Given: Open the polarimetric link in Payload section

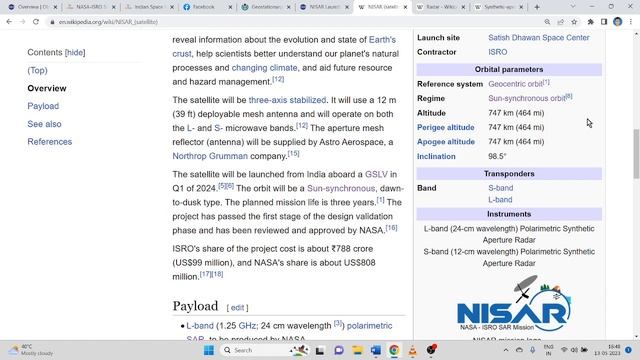Looking at the screenshot, I should click(x=369, y=326).
